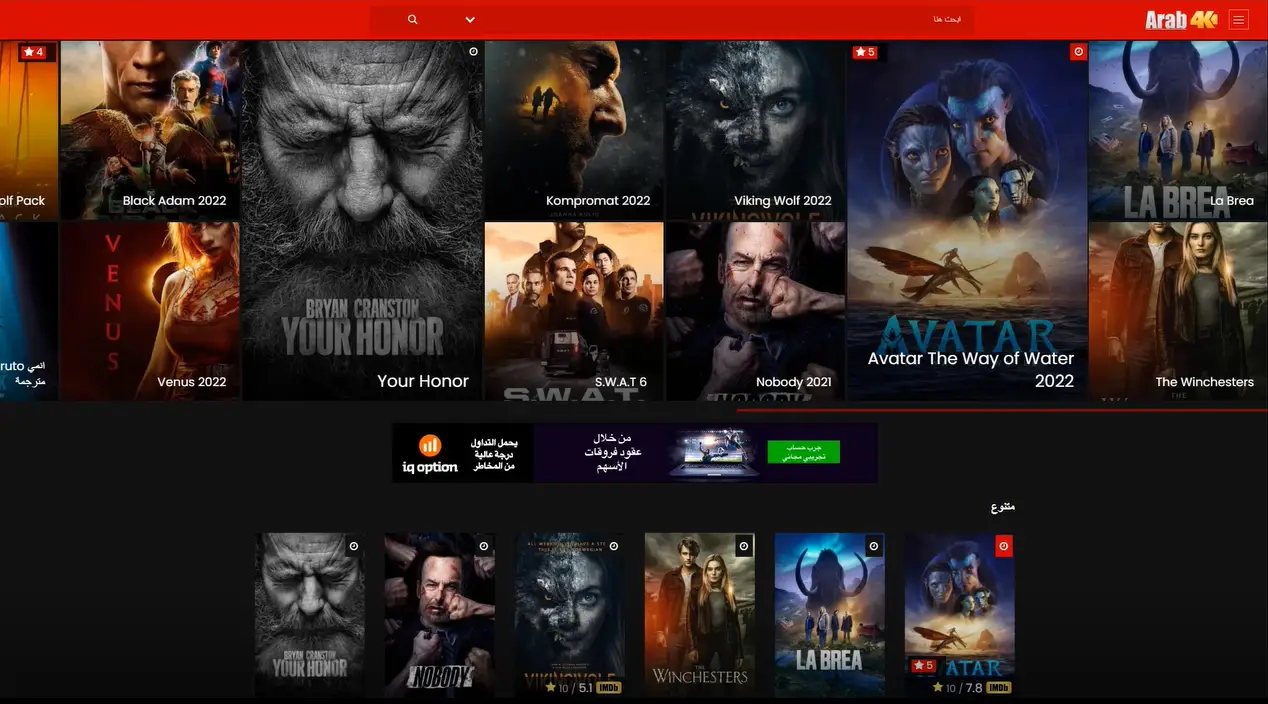
Task: Open The Winchesters poster in the bottom row
Action: (x=700, y=614)
